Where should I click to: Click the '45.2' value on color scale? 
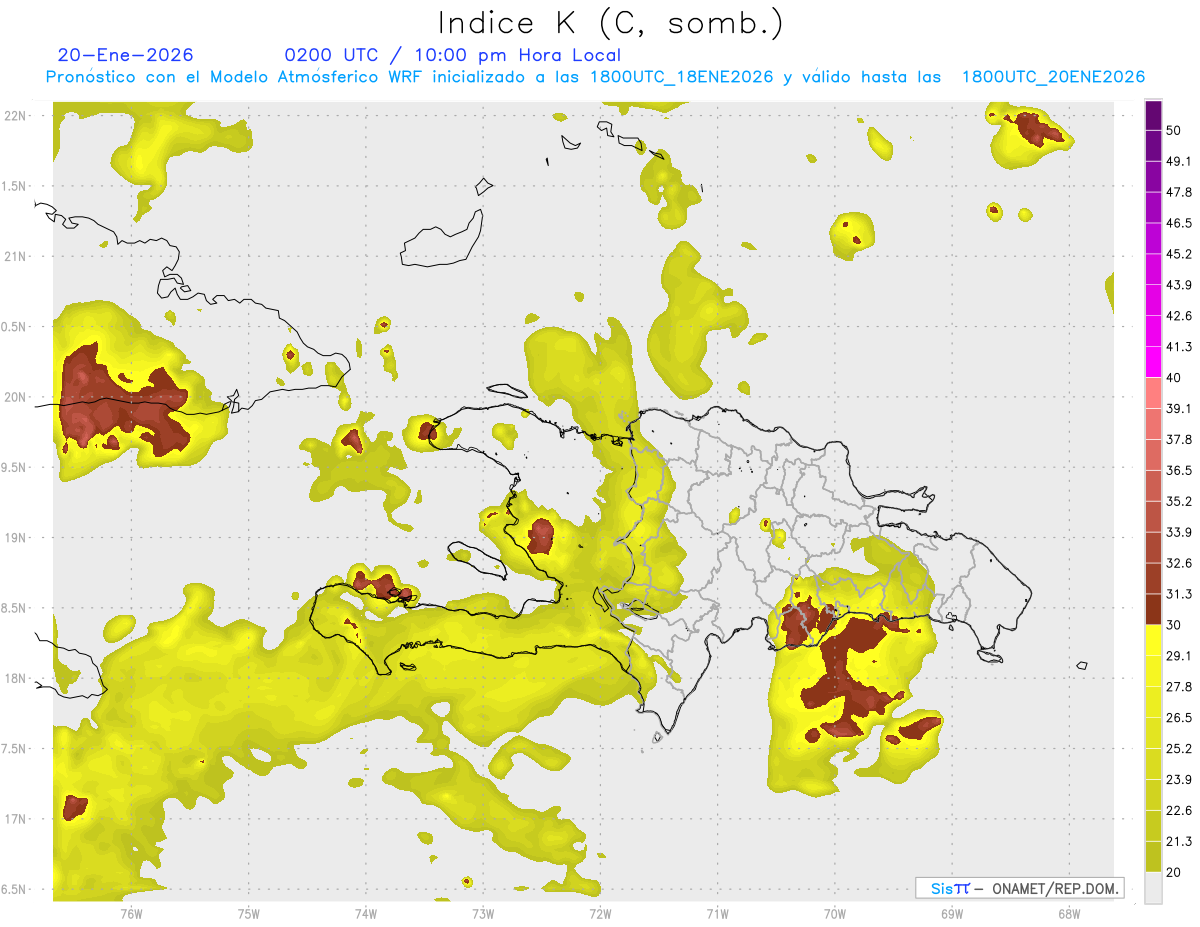tap(1179, 254)
